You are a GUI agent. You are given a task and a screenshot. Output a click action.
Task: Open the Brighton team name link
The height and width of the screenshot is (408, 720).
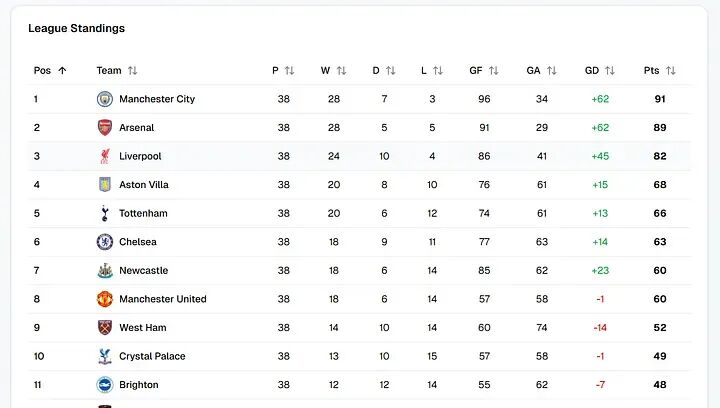(x=139, y=385)
